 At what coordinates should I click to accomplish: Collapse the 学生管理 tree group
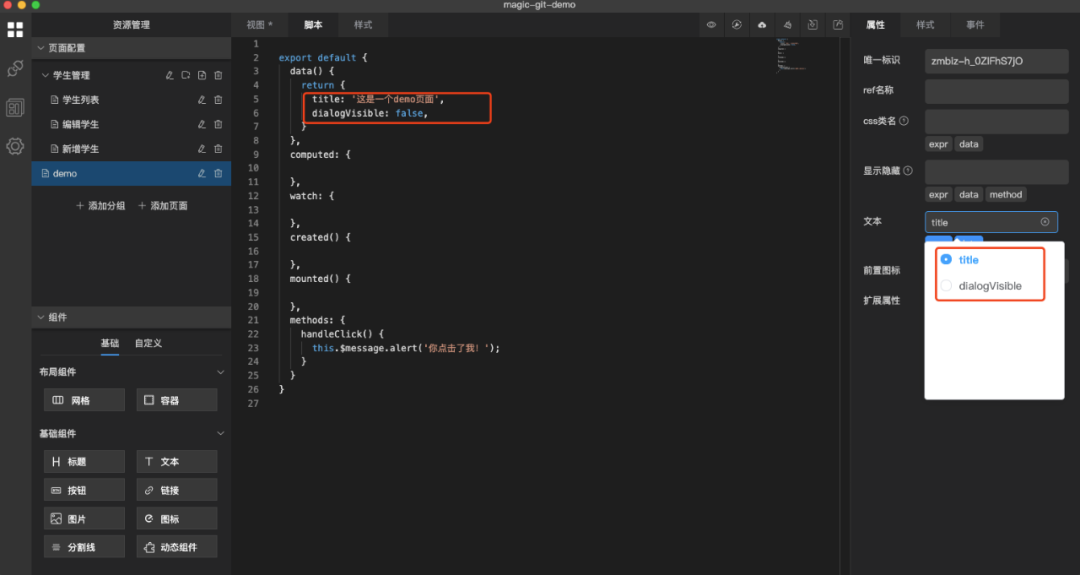coord(45,75)
